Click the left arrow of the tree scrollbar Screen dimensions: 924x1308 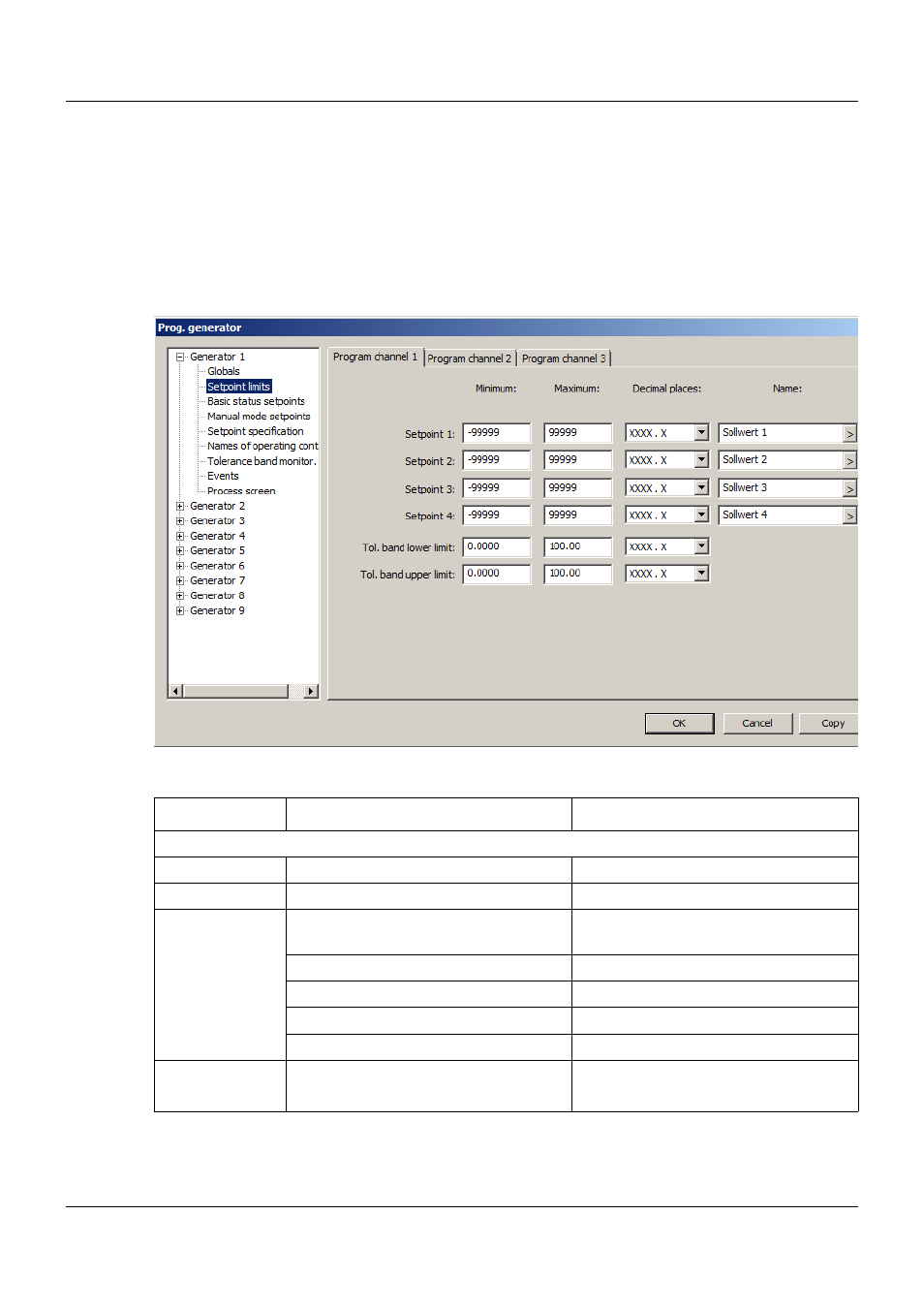[175, 691]
